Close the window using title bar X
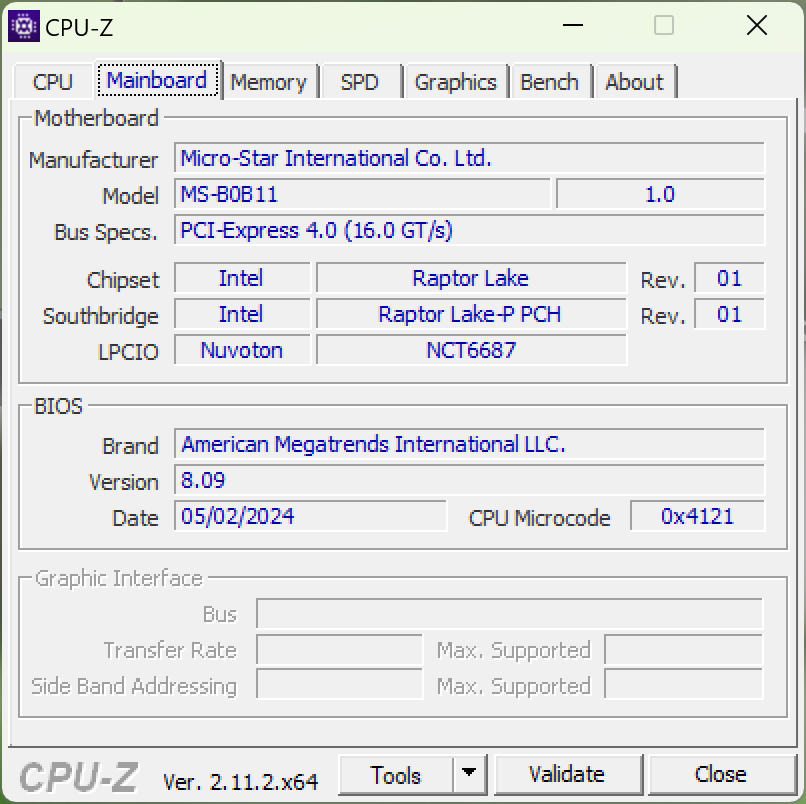The image size is (806, 804). point(757,26)
